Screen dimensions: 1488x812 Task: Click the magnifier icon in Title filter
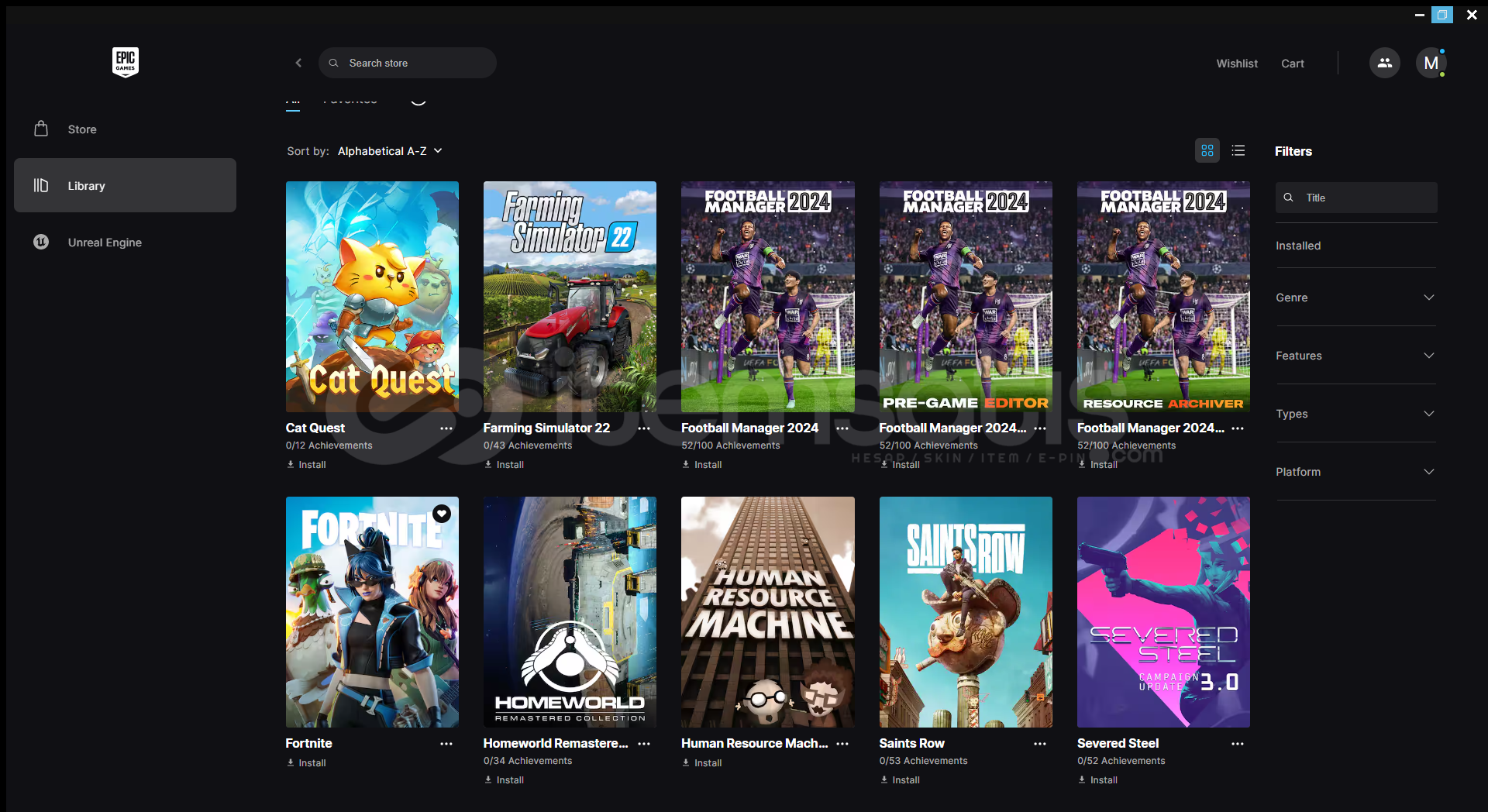(x=1288, y=198)
